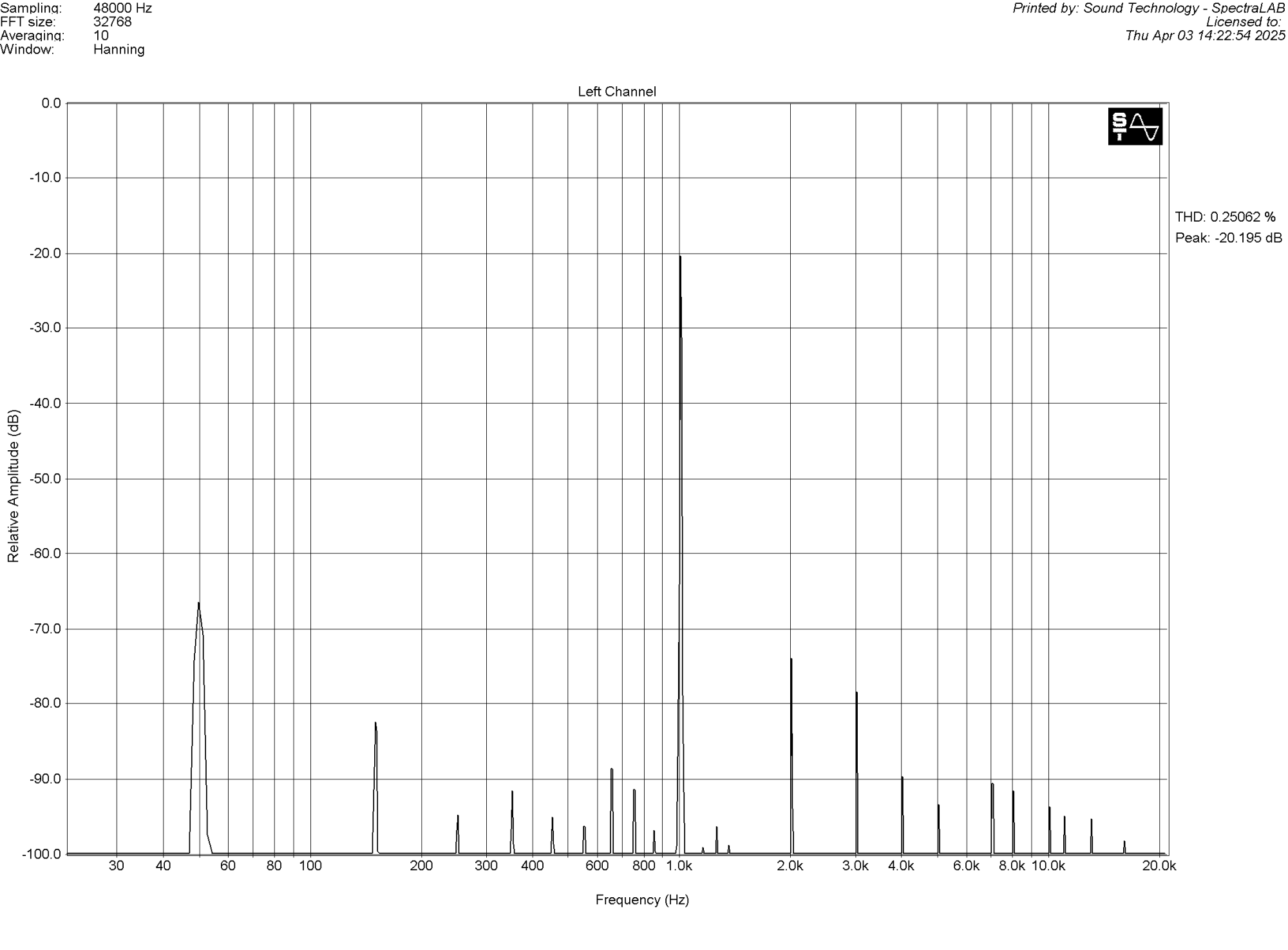The height and width of the screenshot is (950, 1288).
Task: Click the -60.0 amplitude tick label
Action: click(44, 553)
